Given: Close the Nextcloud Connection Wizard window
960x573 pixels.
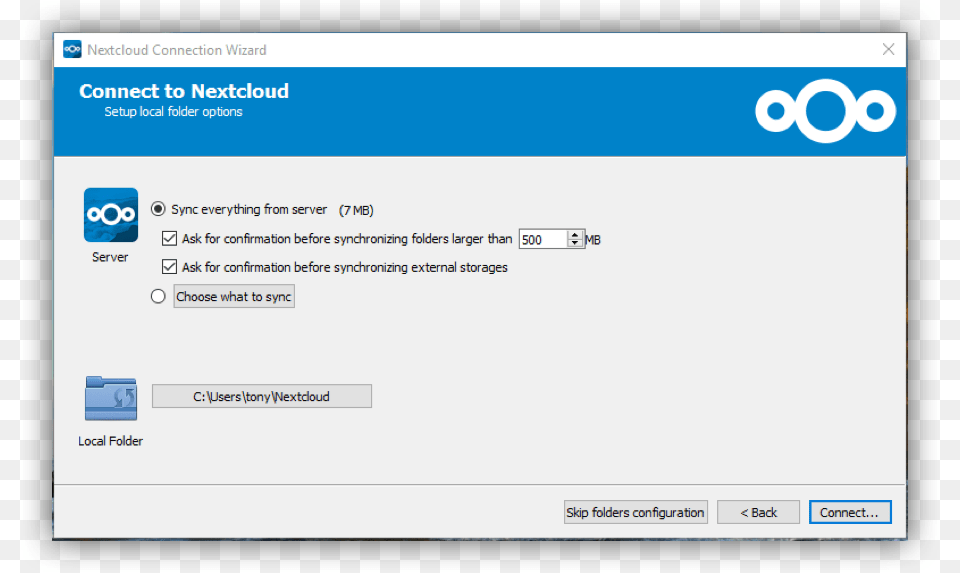Looking at the screenshot, I should (x=888, y=50).
